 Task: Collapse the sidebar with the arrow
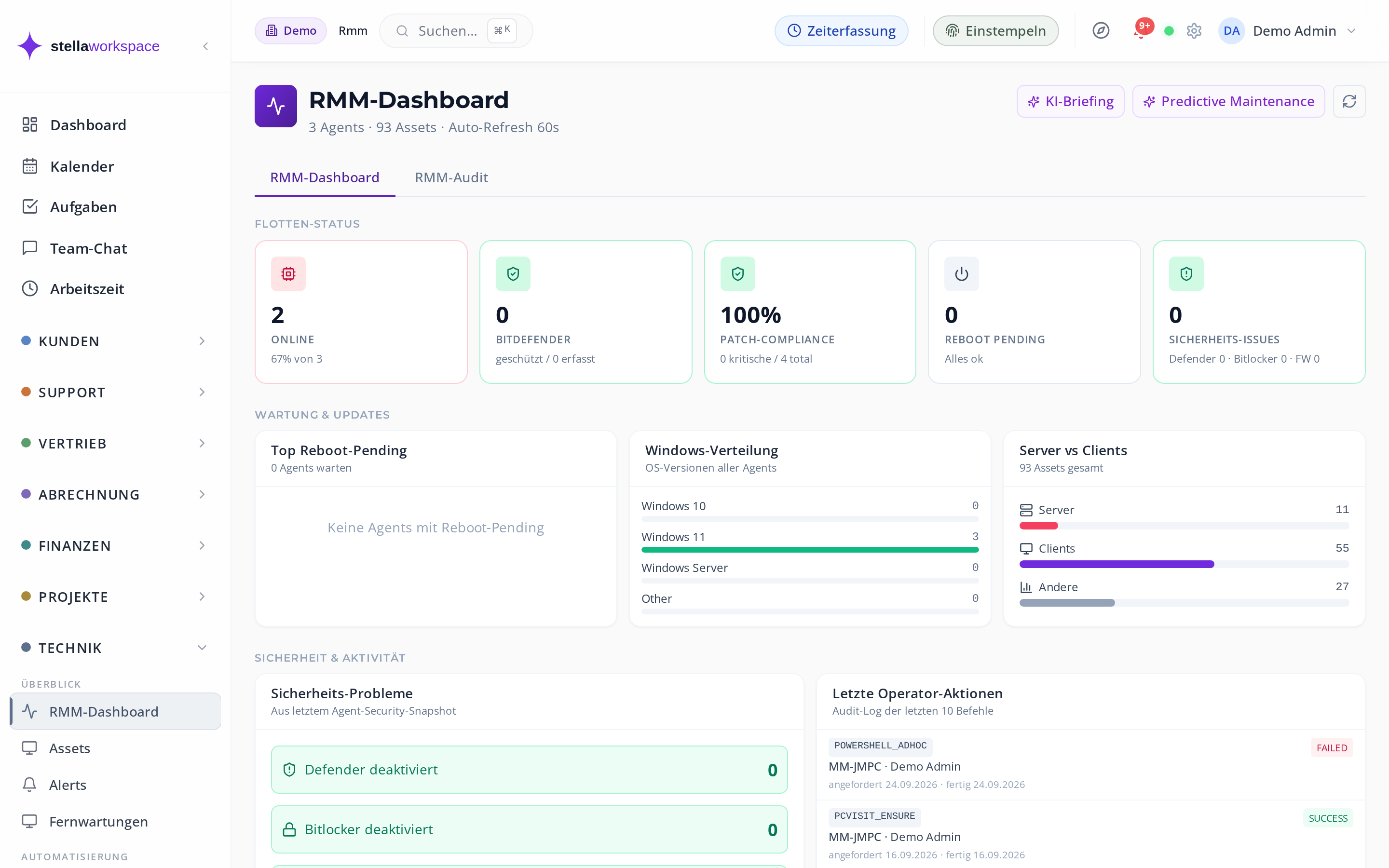tap(205, 46)
